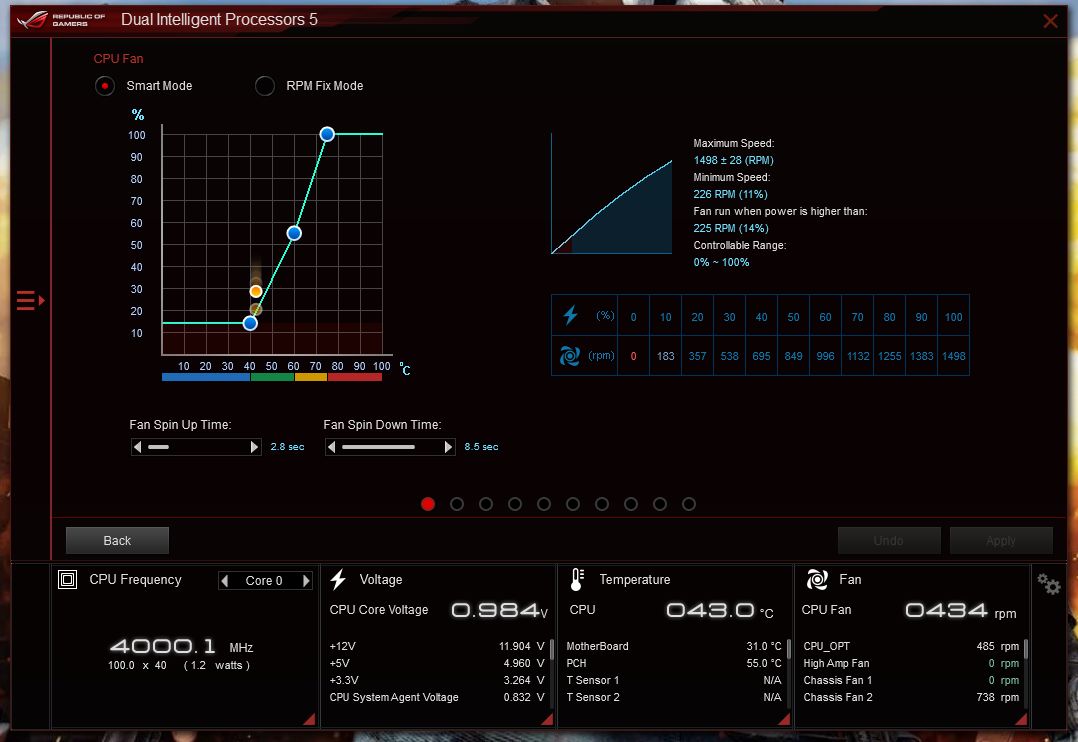Click the Temperature thermometer icon

[577, 580]
